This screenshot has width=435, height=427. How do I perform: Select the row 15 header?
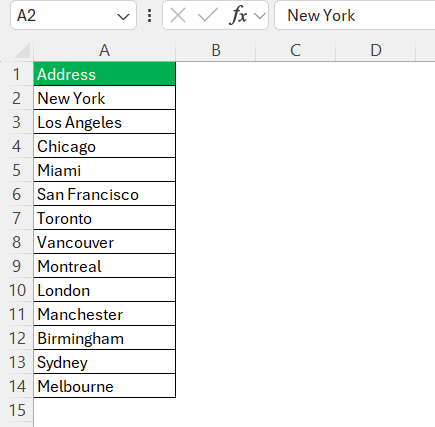[17, 410]
